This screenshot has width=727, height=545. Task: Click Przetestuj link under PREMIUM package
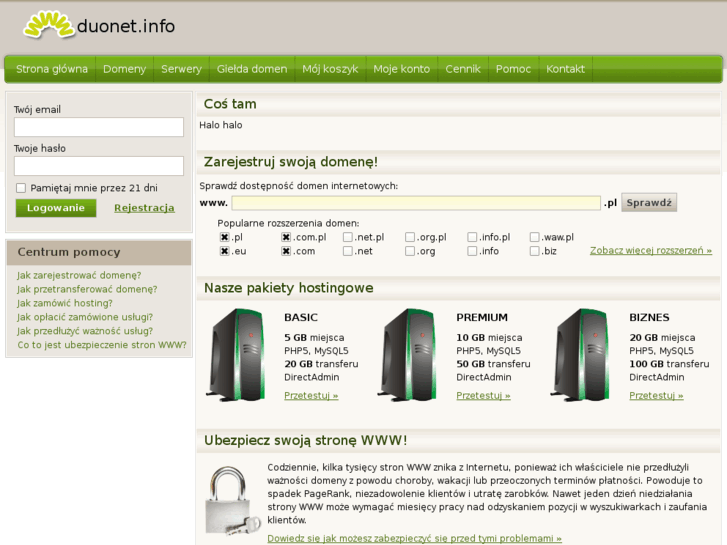click(x=483, y=396)
